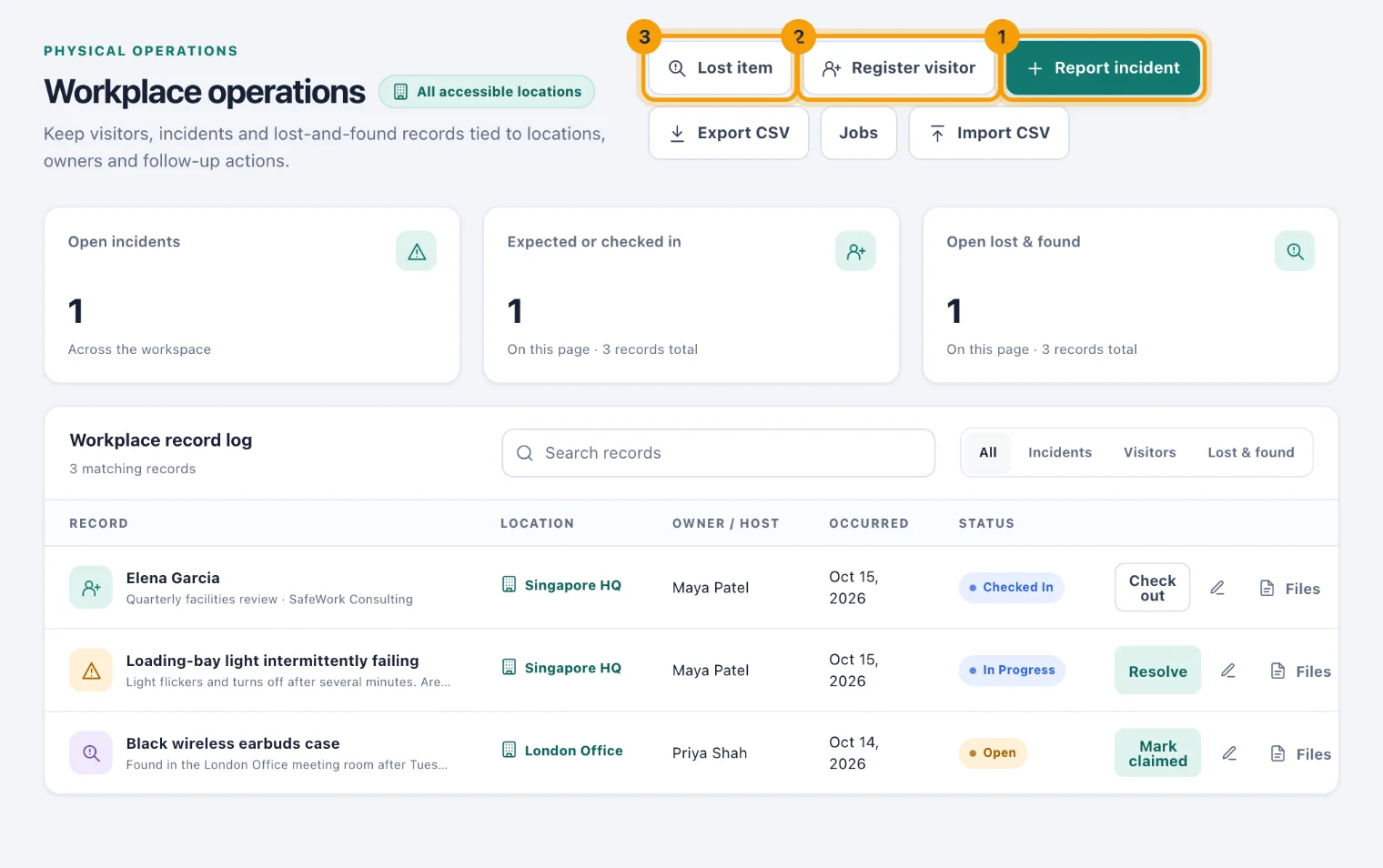This screenshot has width=1383, height=868.
Task: Click the Loading-bay light intermittently failing title
Action: [273, 661]
